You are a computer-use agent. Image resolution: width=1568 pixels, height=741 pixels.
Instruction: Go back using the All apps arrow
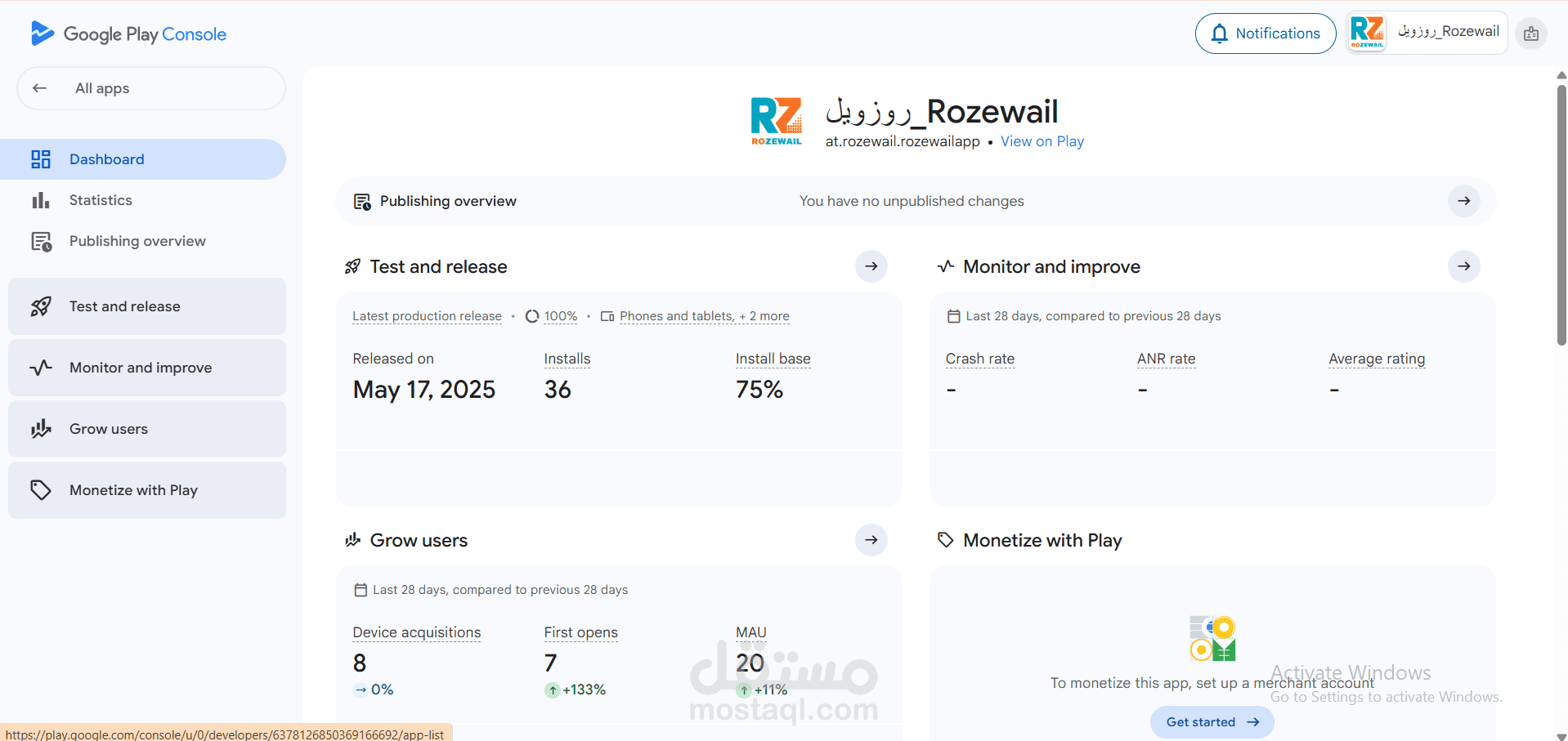pos(39,88)
